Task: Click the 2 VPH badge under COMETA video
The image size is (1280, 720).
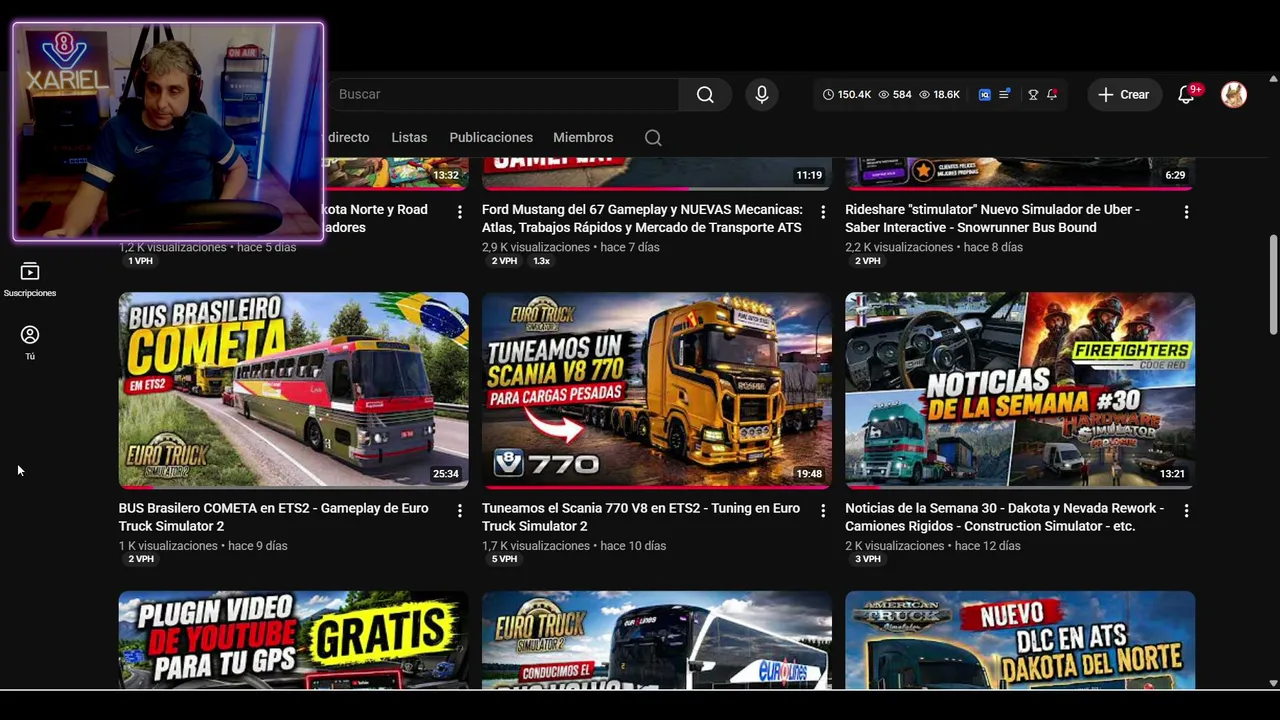Action: pyautogui.click(x=141, y=559)
